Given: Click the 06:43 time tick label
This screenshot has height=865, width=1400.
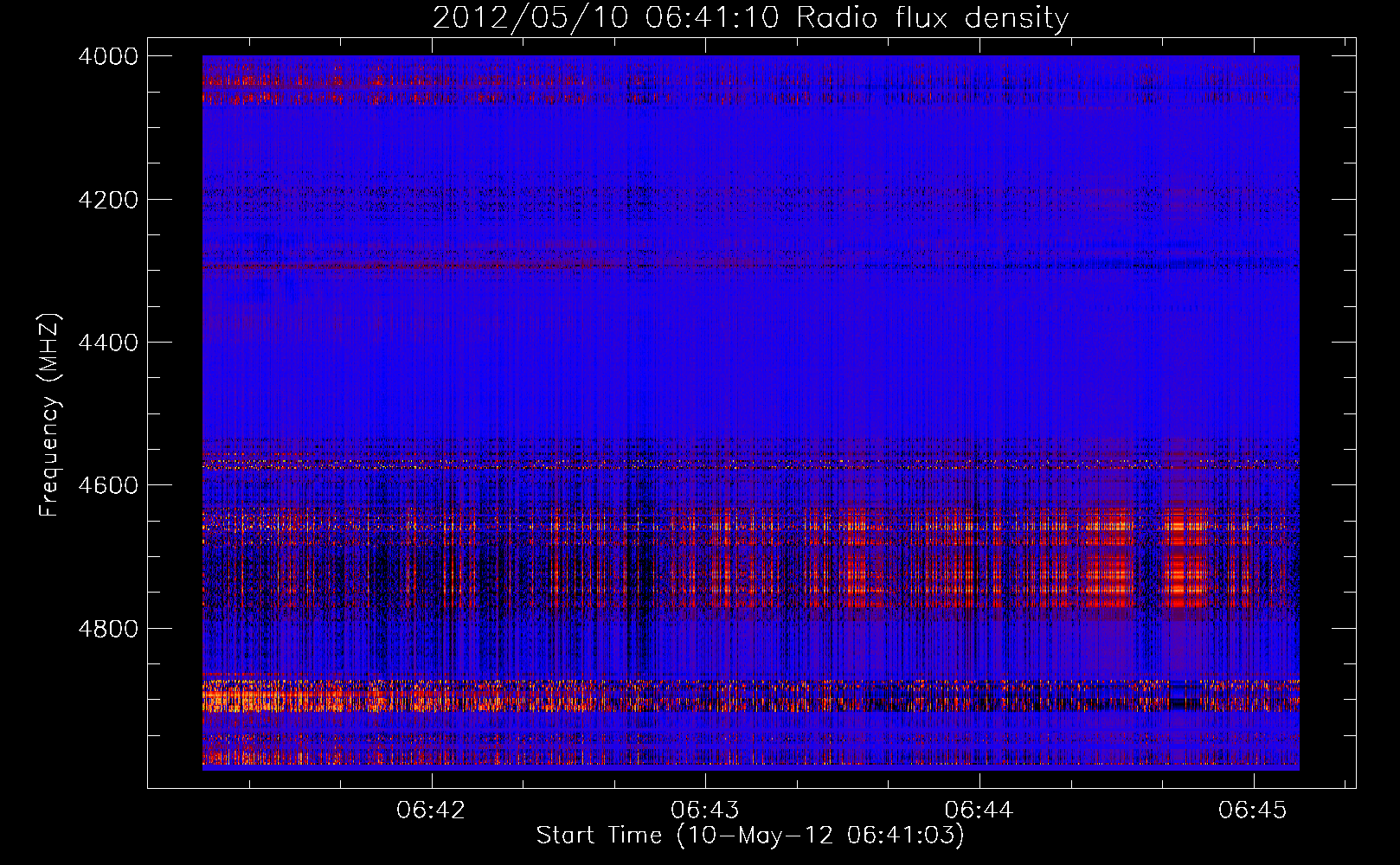Looking at the screenshot, I should tap(705, 811).
